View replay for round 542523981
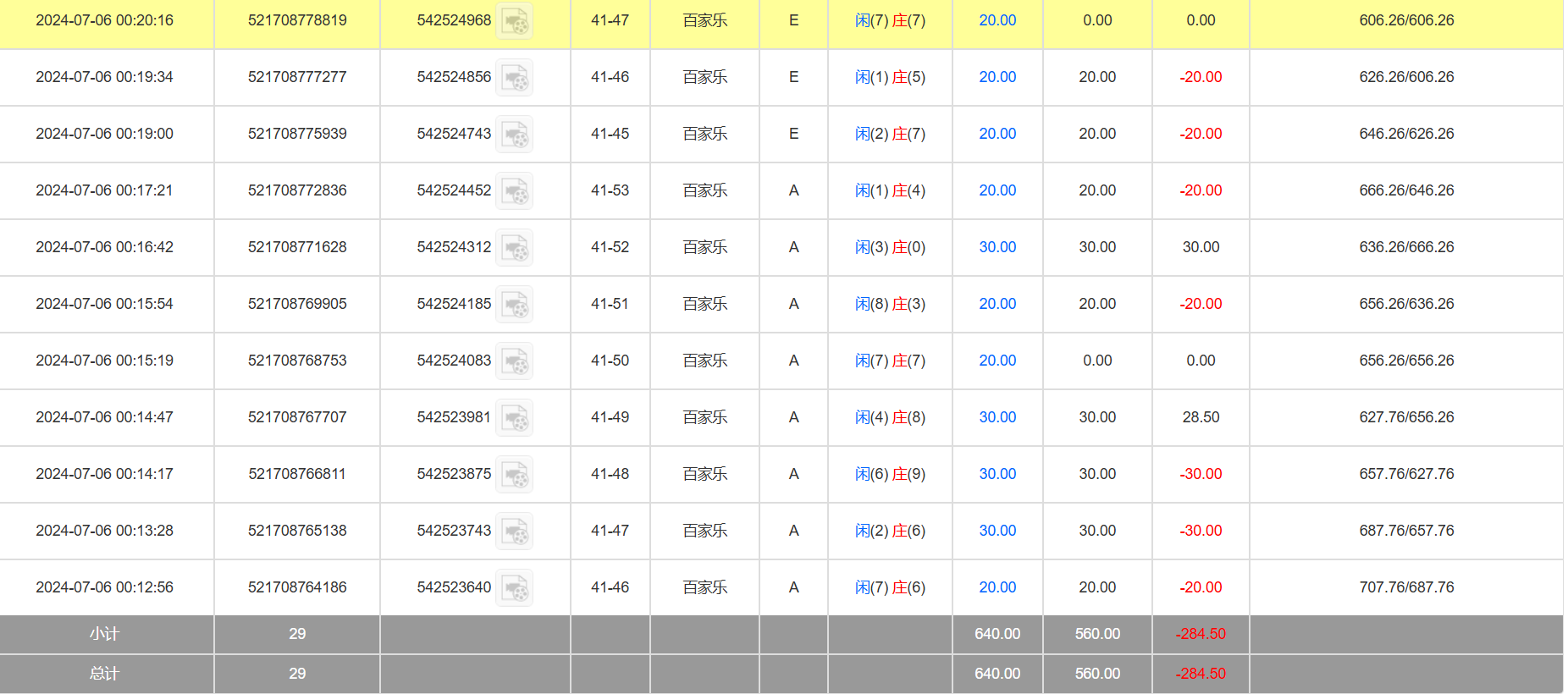1568x694 pixels. 514,418
